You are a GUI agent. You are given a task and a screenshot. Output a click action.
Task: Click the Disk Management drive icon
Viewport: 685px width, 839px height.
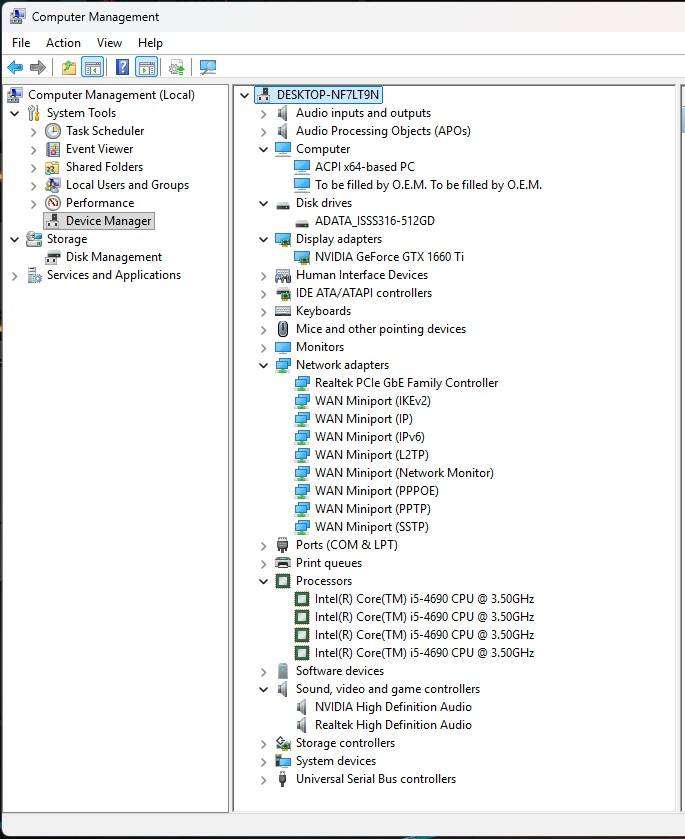(53, 257)
